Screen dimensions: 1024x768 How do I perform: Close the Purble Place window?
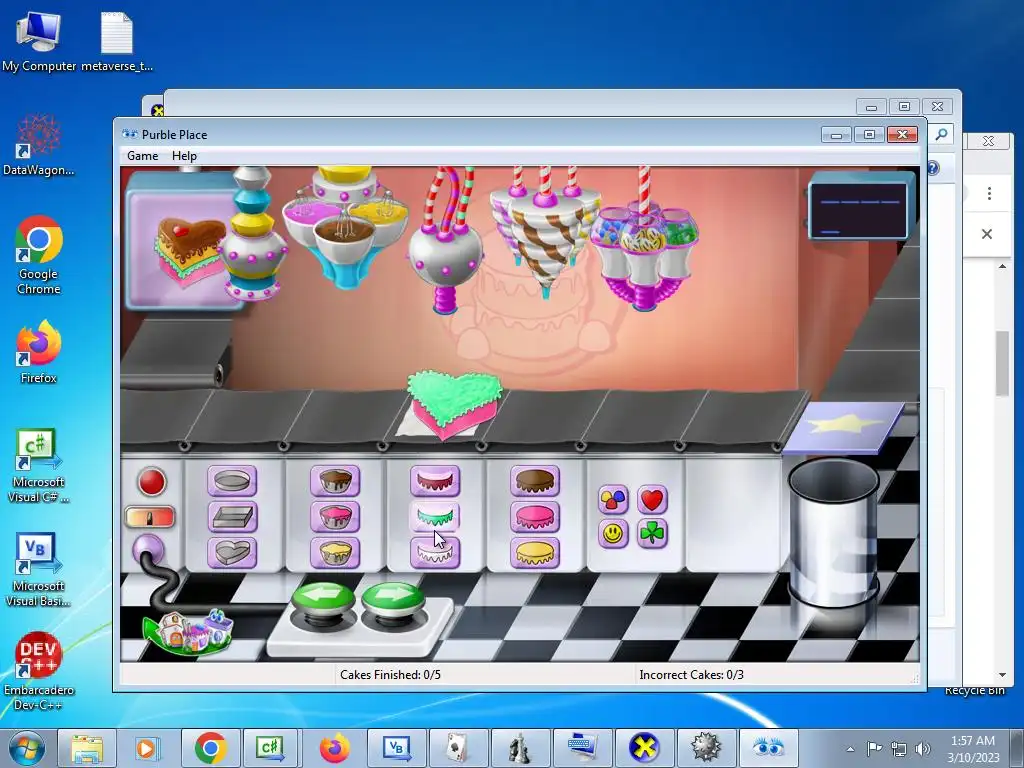[x=903, y=135]
